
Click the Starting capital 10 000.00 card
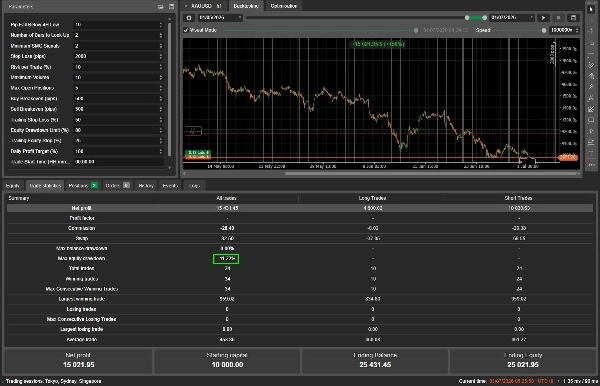227,361
